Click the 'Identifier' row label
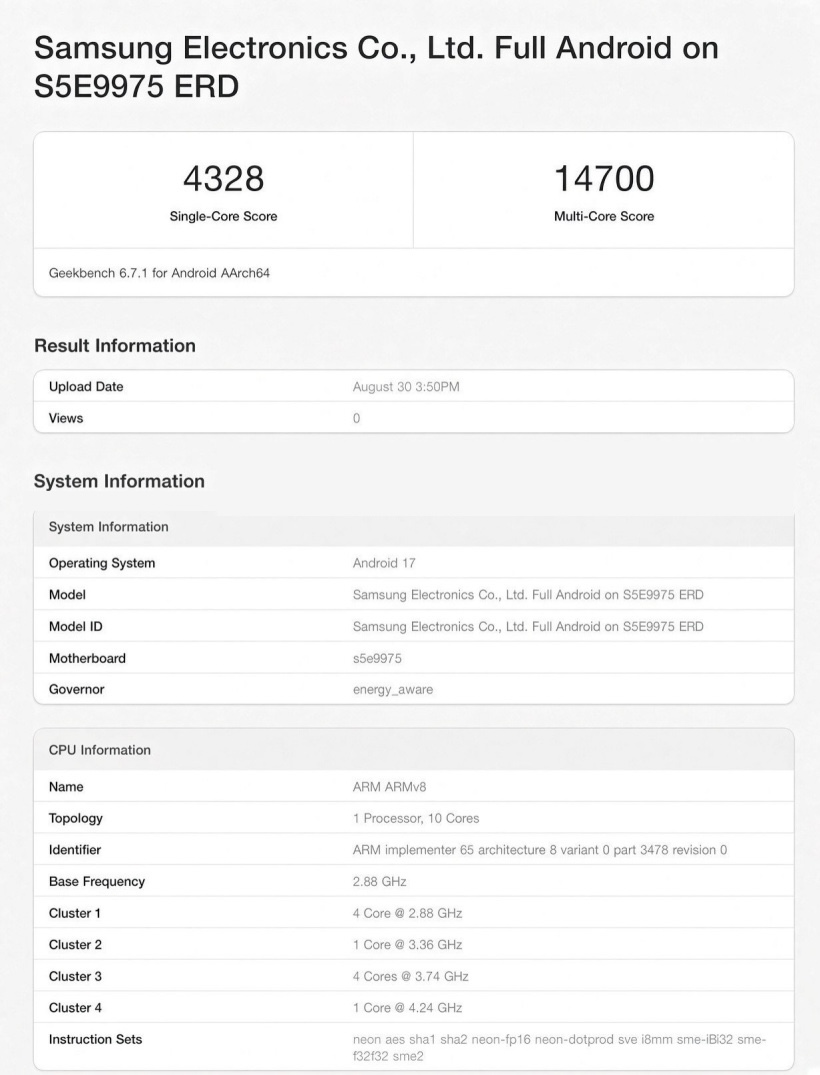 pos(75,850)
